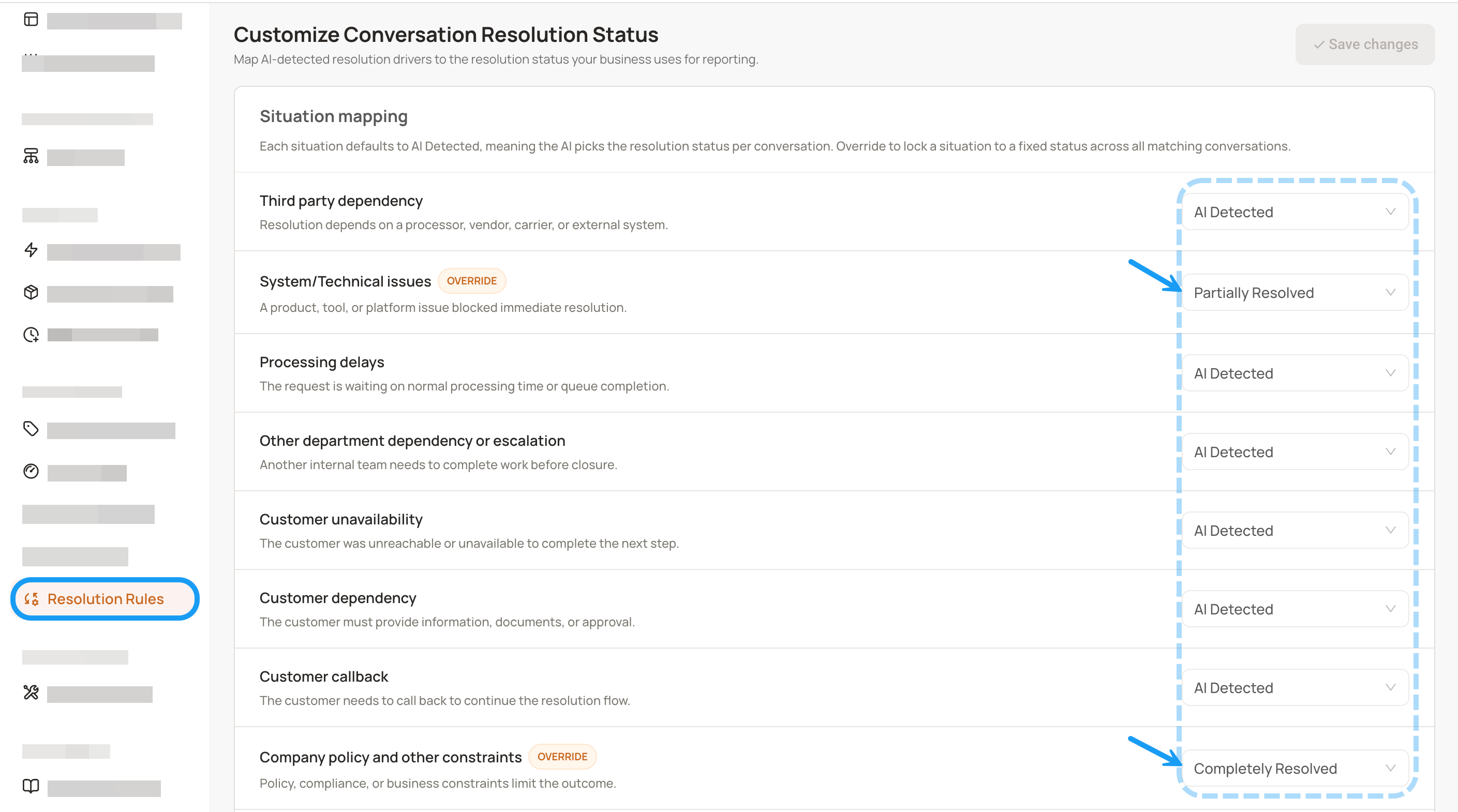Image resolution: width=1458 pixels, height=812 pixels.
Task: Click the Situation mapping heading
Action: pos(333,116)
